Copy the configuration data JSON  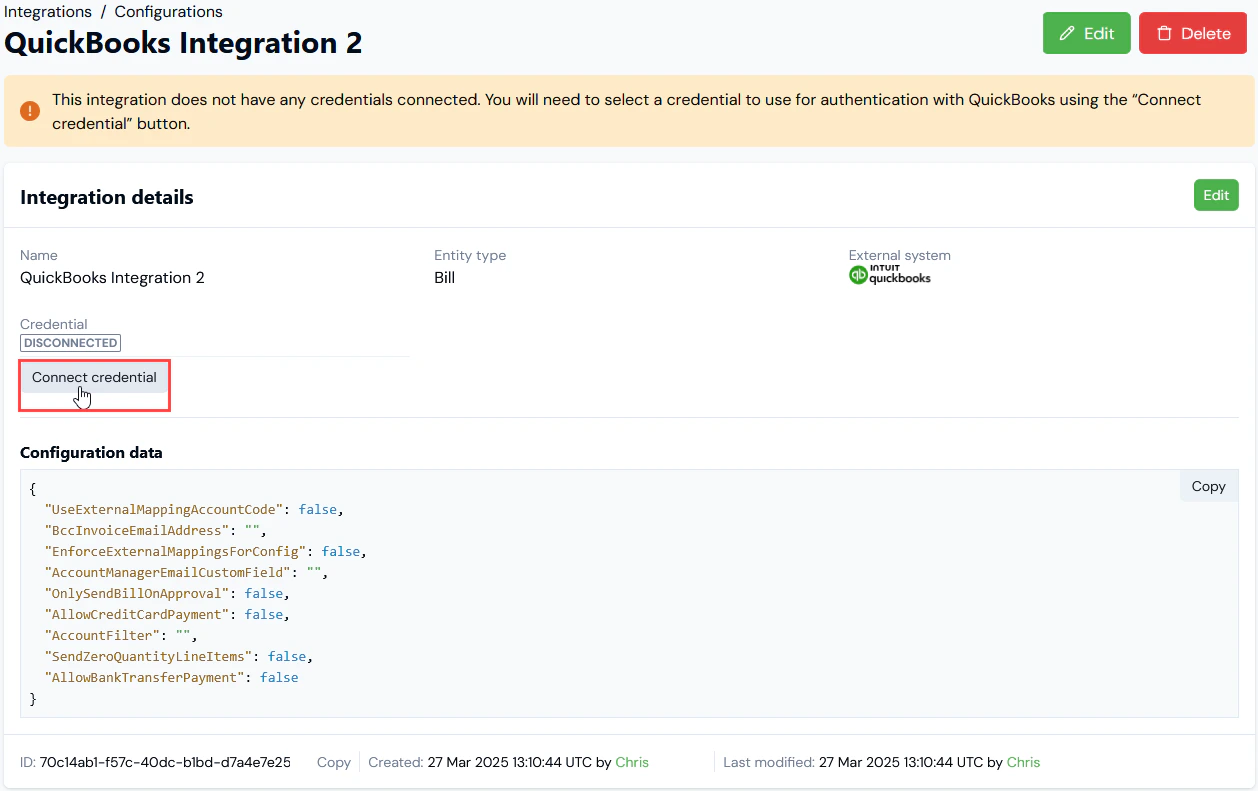[x=1208, y=486]
